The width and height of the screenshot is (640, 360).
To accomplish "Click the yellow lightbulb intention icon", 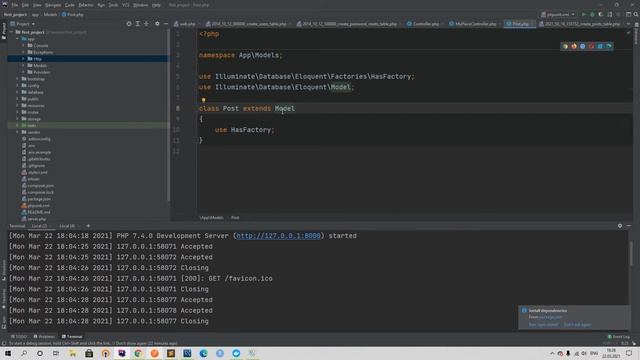I will (x=203, y=100).
